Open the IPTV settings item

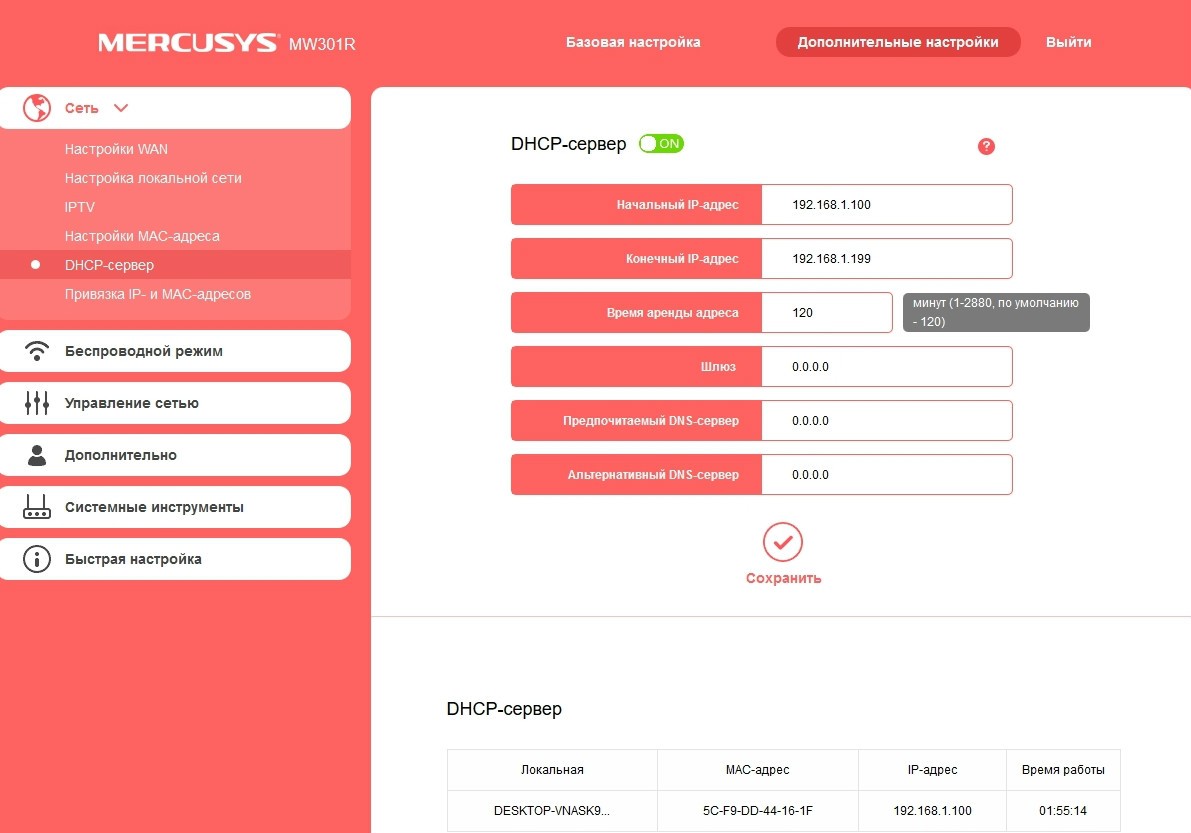pyautogui.click(x=80, y=207)
